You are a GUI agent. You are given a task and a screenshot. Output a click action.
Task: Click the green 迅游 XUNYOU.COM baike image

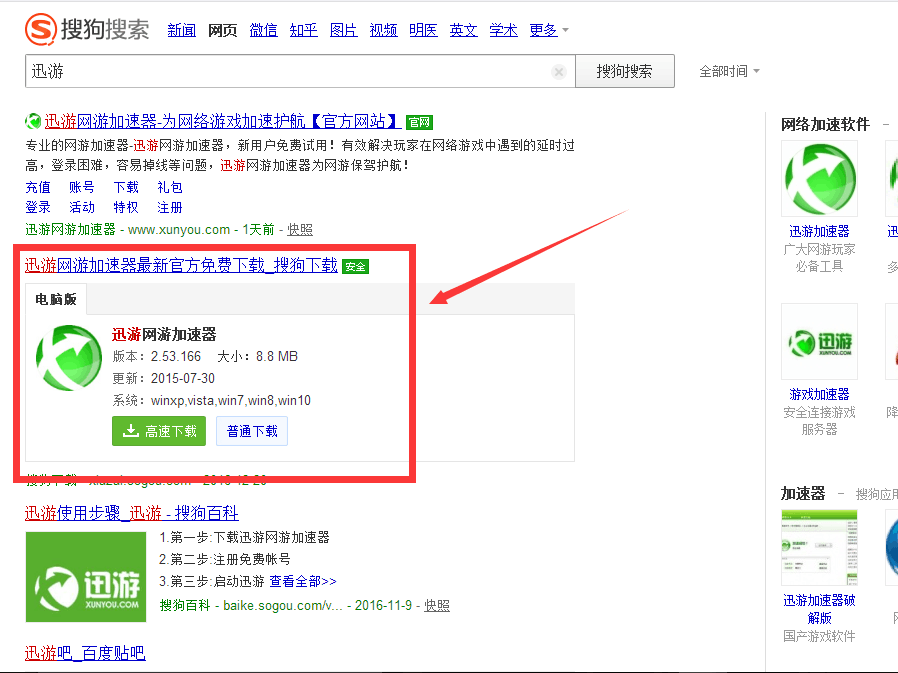(x=86, y=577)
